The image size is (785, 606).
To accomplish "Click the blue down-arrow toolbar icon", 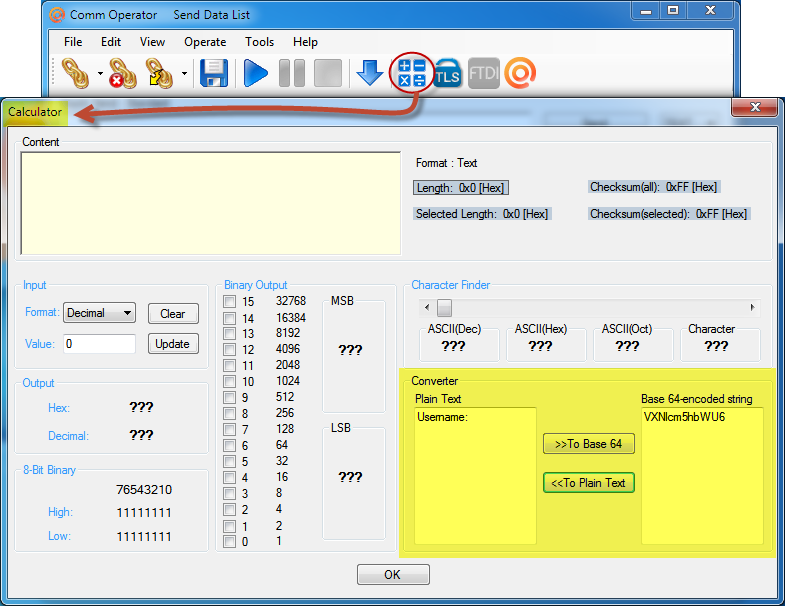I will 369,73.
